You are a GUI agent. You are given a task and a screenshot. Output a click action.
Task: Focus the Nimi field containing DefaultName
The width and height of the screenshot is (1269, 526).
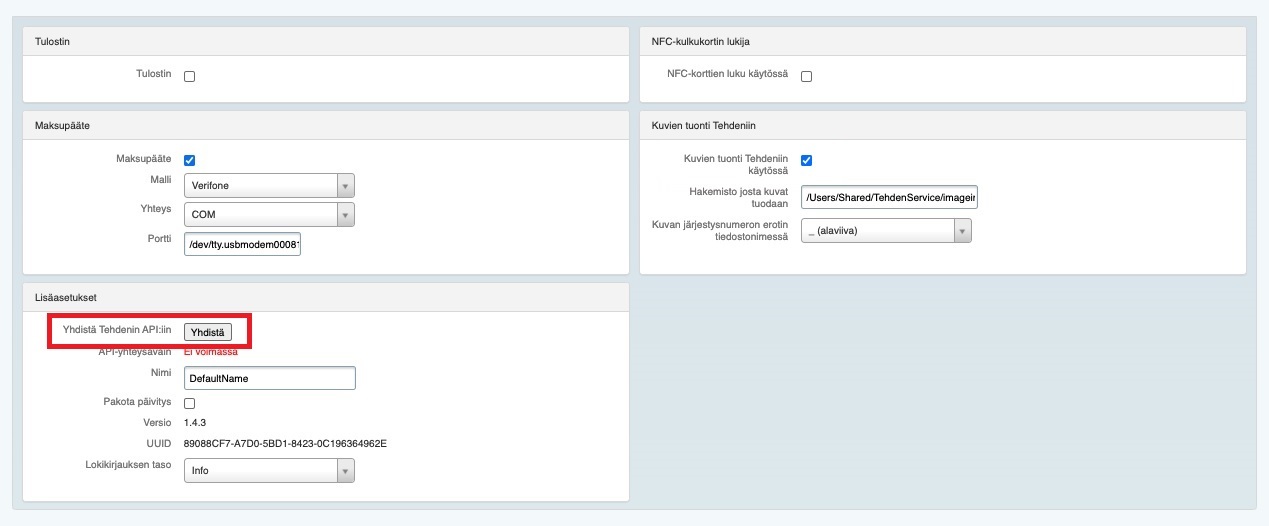270,379
